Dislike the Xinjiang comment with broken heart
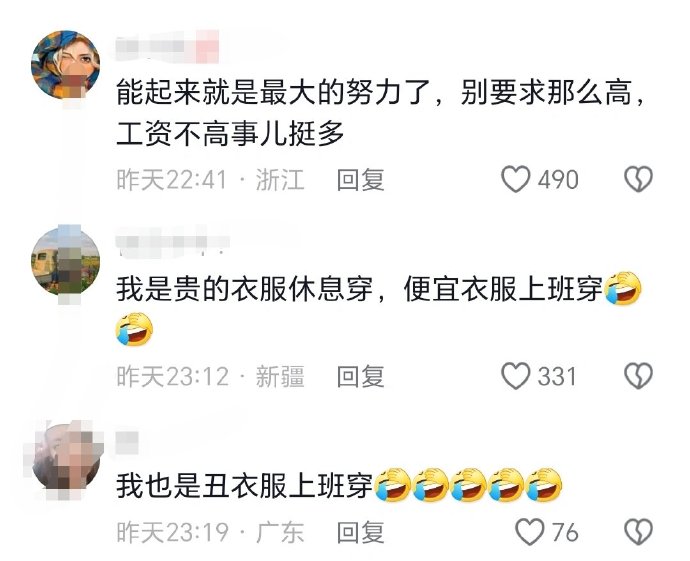 pos(638,376)
